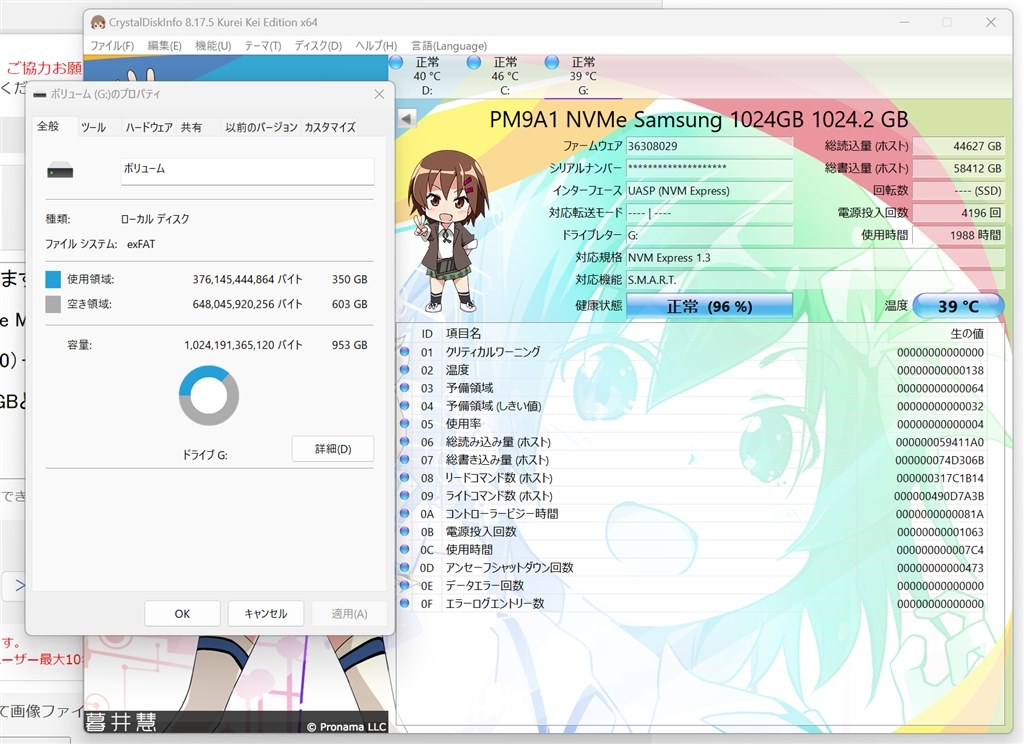1024x744 pixels.
Task: Click the 適用(A) button
Action: click(349, 614)
